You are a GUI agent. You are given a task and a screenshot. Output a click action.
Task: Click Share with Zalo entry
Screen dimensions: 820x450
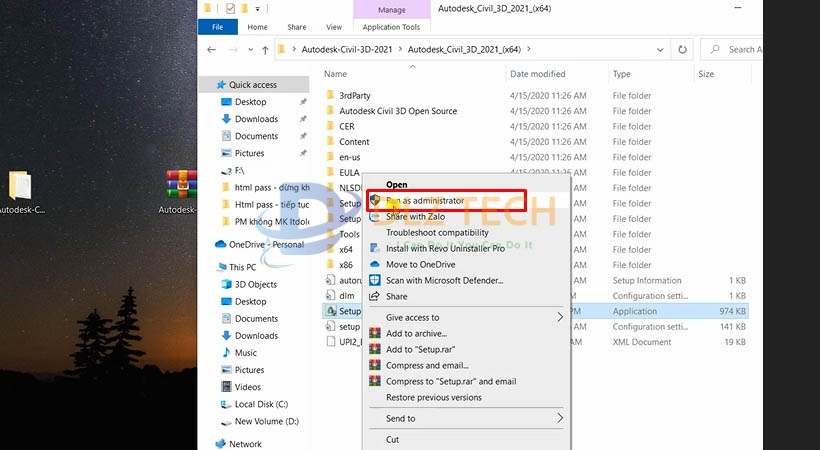pyautogui.click(x=415, y=217)
